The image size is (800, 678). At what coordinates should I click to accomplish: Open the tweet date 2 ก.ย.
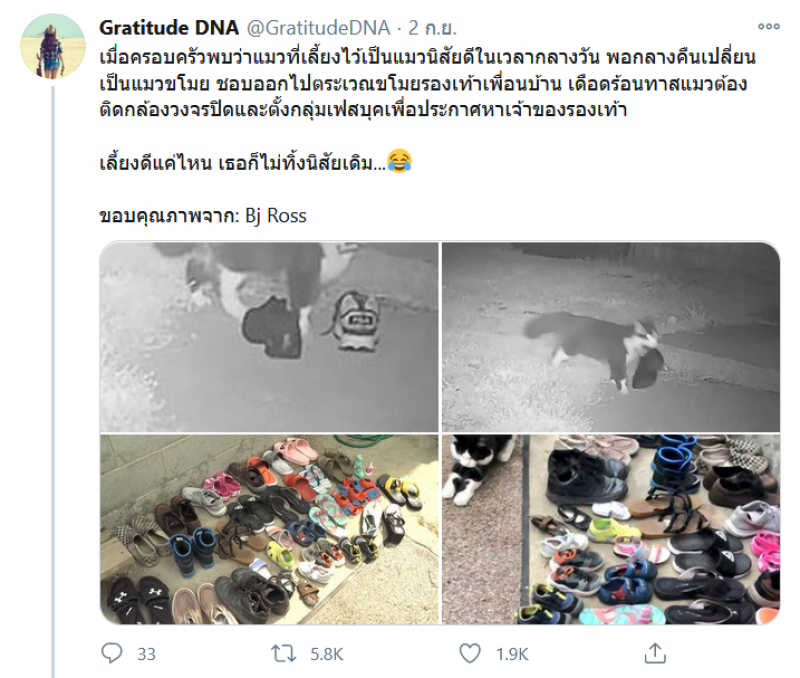(432, 28)
